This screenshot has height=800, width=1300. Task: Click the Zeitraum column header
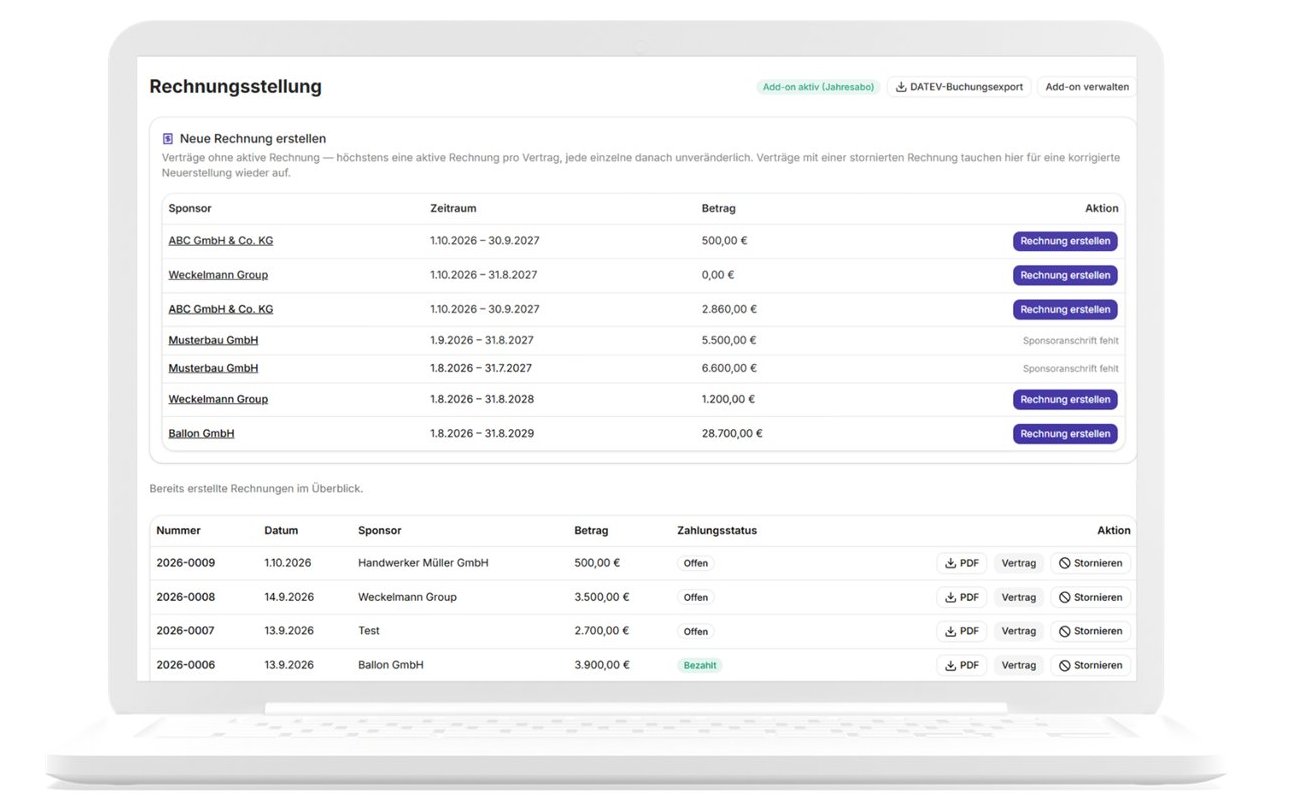pyautogui.click(x=453, y=208)
